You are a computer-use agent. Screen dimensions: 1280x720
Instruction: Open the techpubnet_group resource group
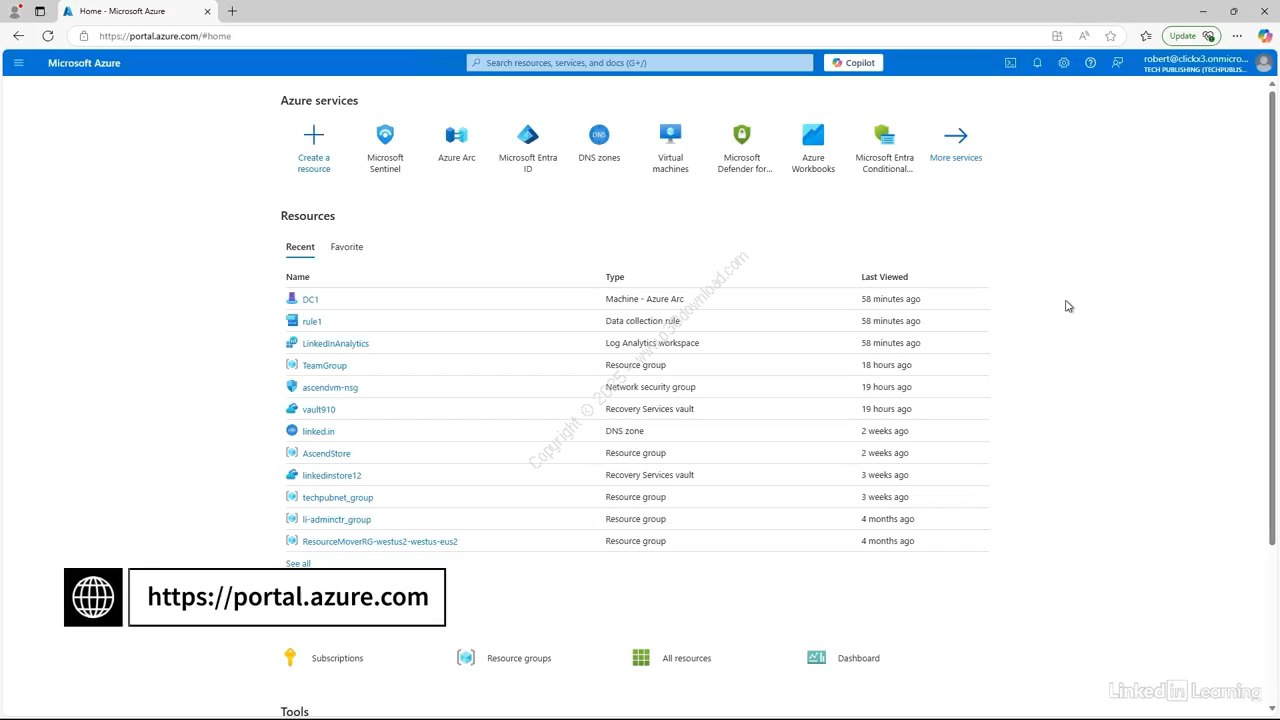(x=338, y=497)
